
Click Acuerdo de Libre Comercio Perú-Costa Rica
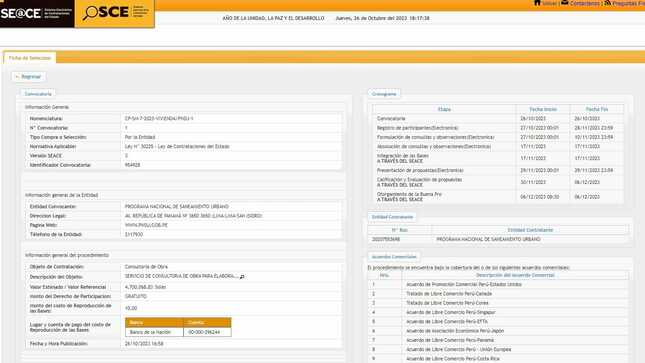(x=452, y=358)
